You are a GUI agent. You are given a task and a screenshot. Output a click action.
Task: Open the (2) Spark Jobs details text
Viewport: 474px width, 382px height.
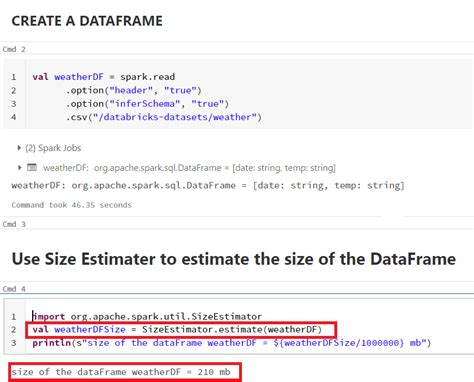[53, 148]
